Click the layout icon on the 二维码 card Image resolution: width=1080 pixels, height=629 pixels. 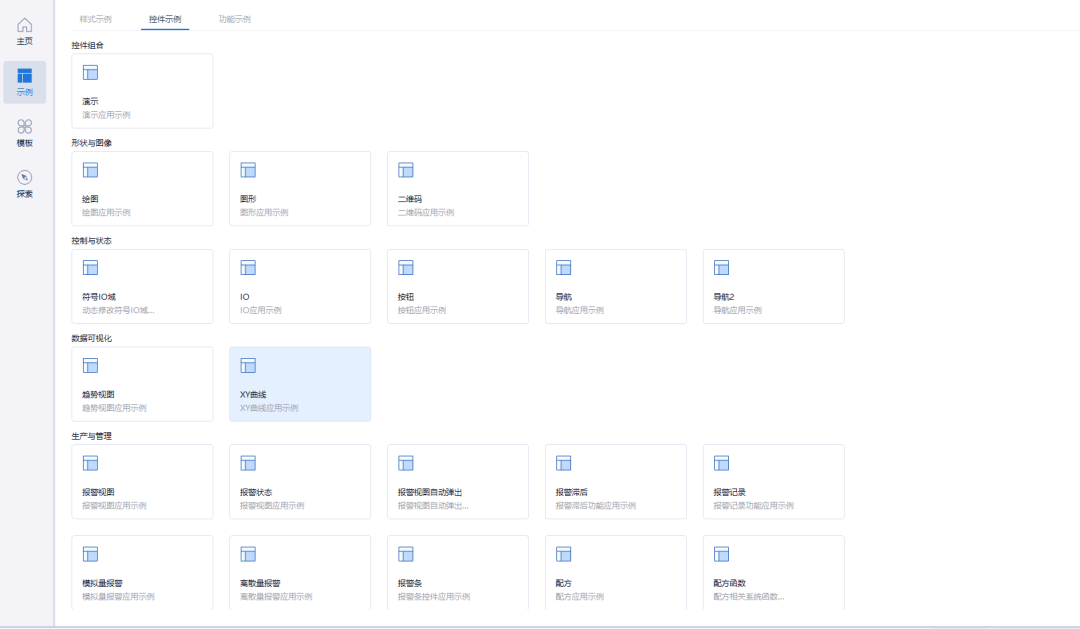(406, 170)
